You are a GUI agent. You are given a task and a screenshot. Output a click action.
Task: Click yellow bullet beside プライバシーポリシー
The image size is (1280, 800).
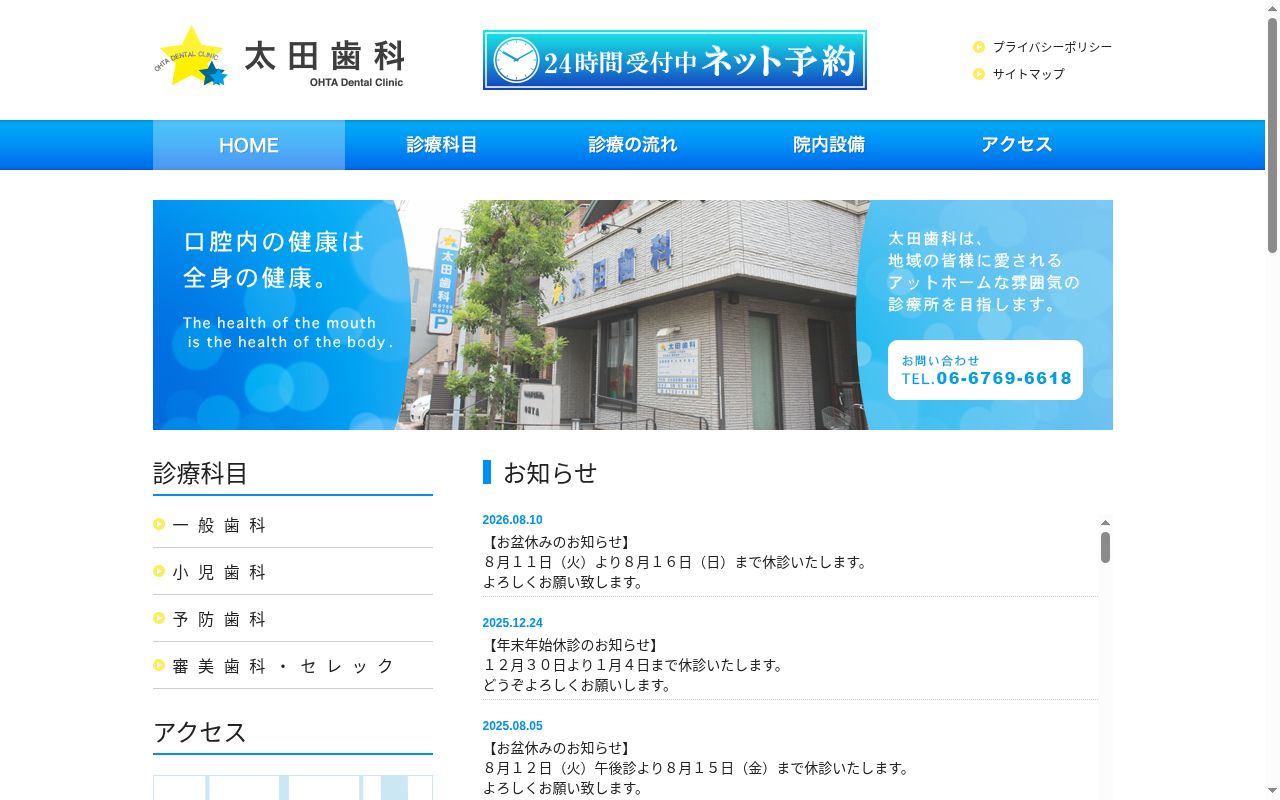click(x=979, y=47)
